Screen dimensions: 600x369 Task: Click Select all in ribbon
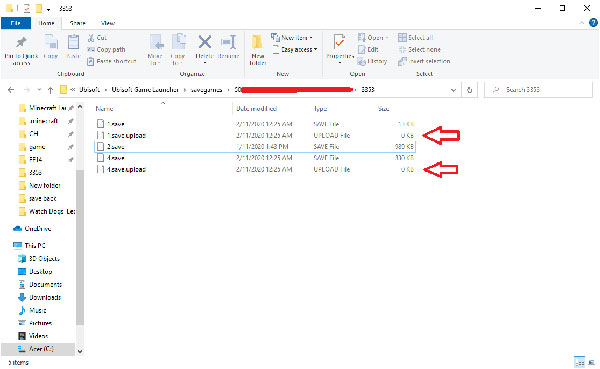click(416, 38)
